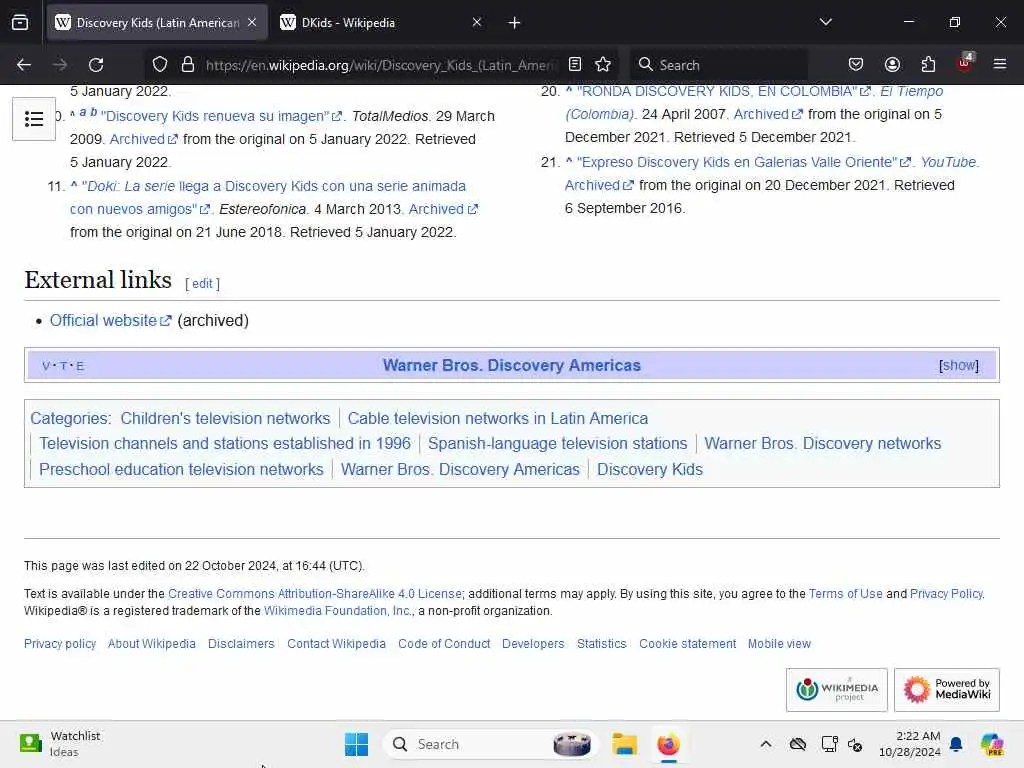
Task: Open taskbar clock showing 2:22 AM
Action: click(x=910, y=744)
